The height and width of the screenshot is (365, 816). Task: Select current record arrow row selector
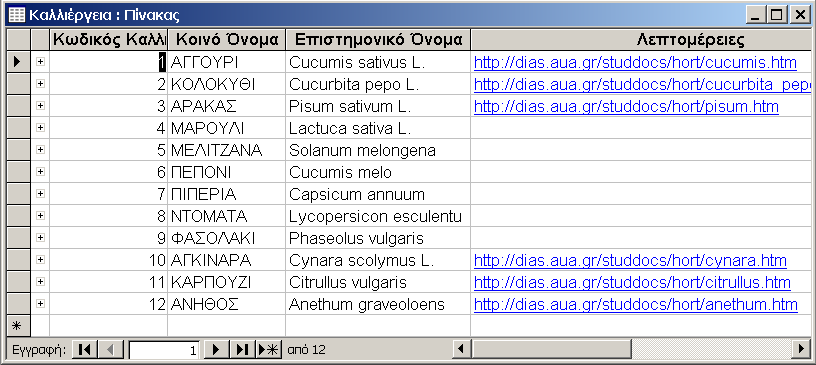pyautogui.click(x=18, y=62)
